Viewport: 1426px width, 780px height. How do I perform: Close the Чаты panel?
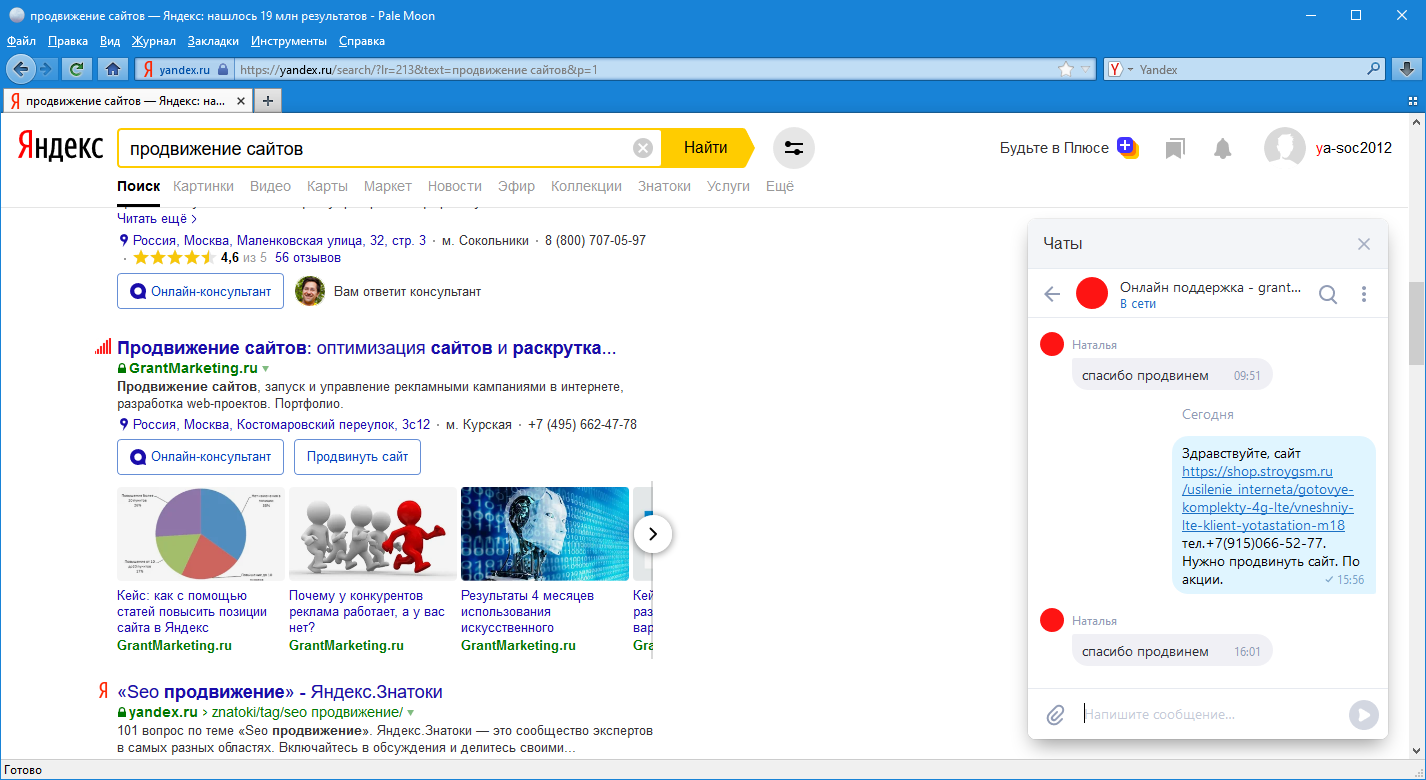(1364, 244)
